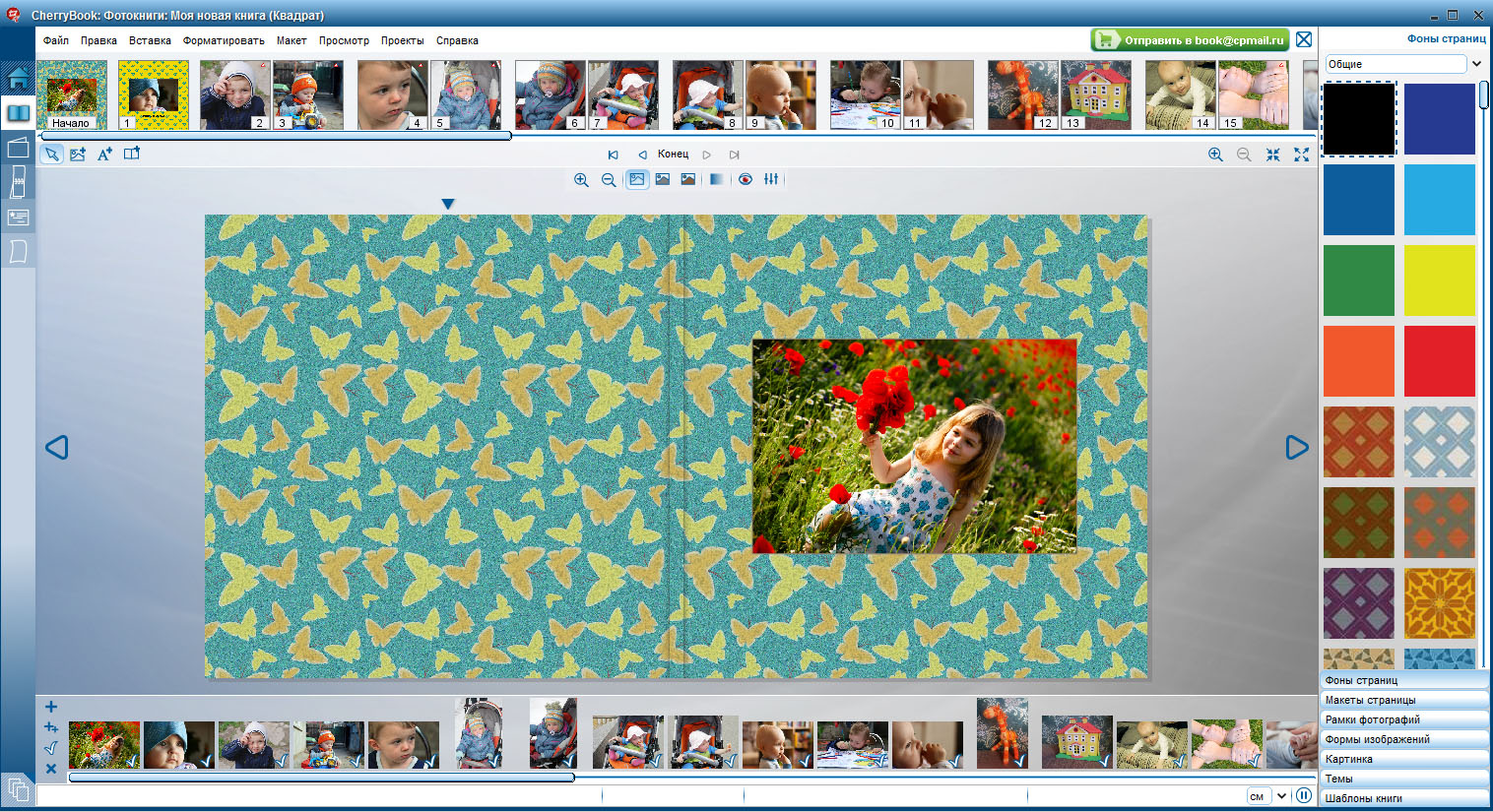Zoom in on image in photo toolbar

pos(581,179)
